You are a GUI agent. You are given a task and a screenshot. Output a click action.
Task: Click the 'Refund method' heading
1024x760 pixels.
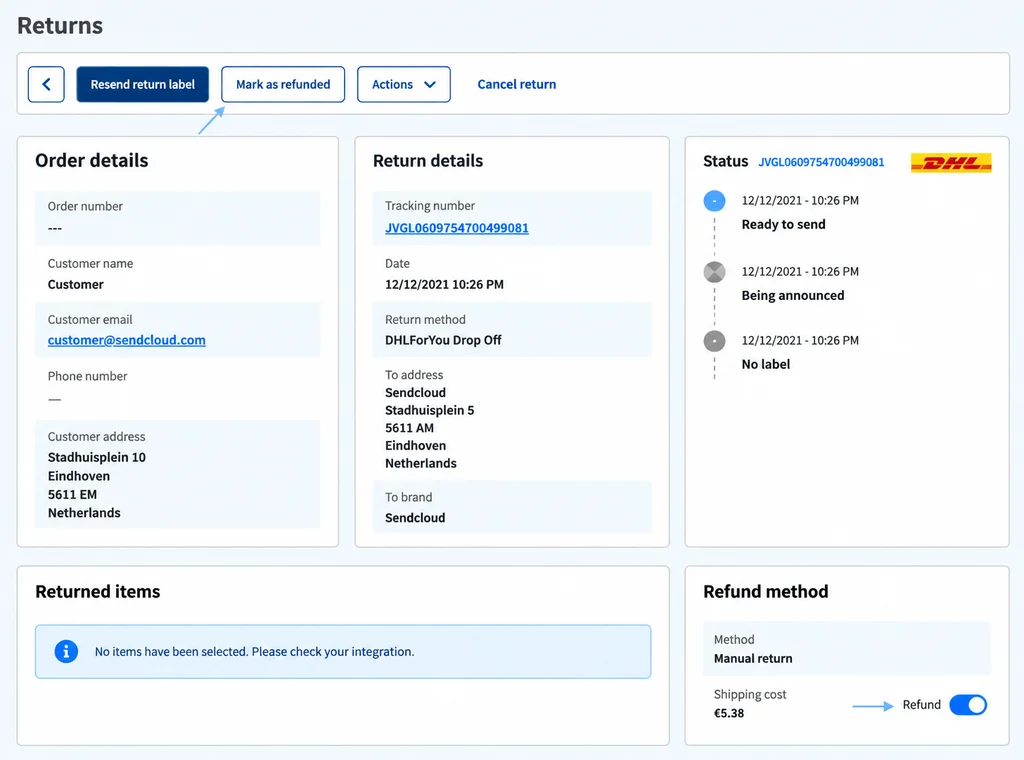coord(765,592)
